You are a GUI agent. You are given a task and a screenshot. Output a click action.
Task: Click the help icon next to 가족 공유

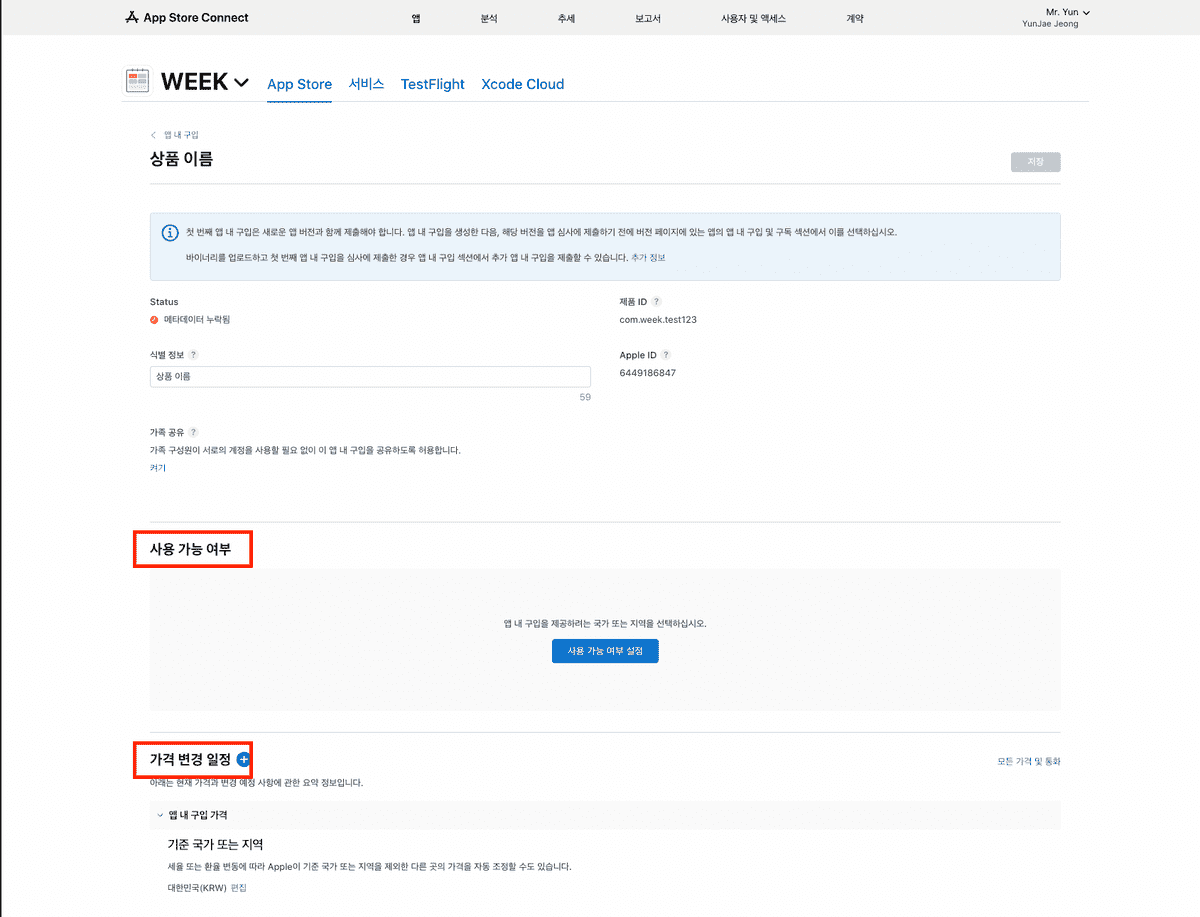click(x=193, y=432)
